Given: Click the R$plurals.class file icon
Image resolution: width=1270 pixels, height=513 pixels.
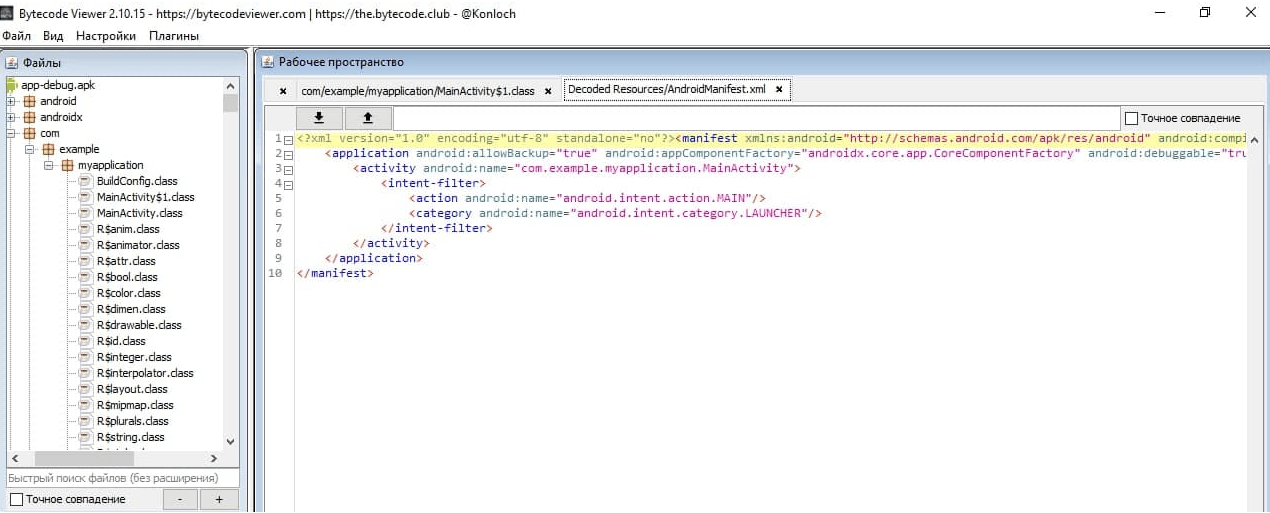Looking at the screenshot, I should tap(85, 421).
